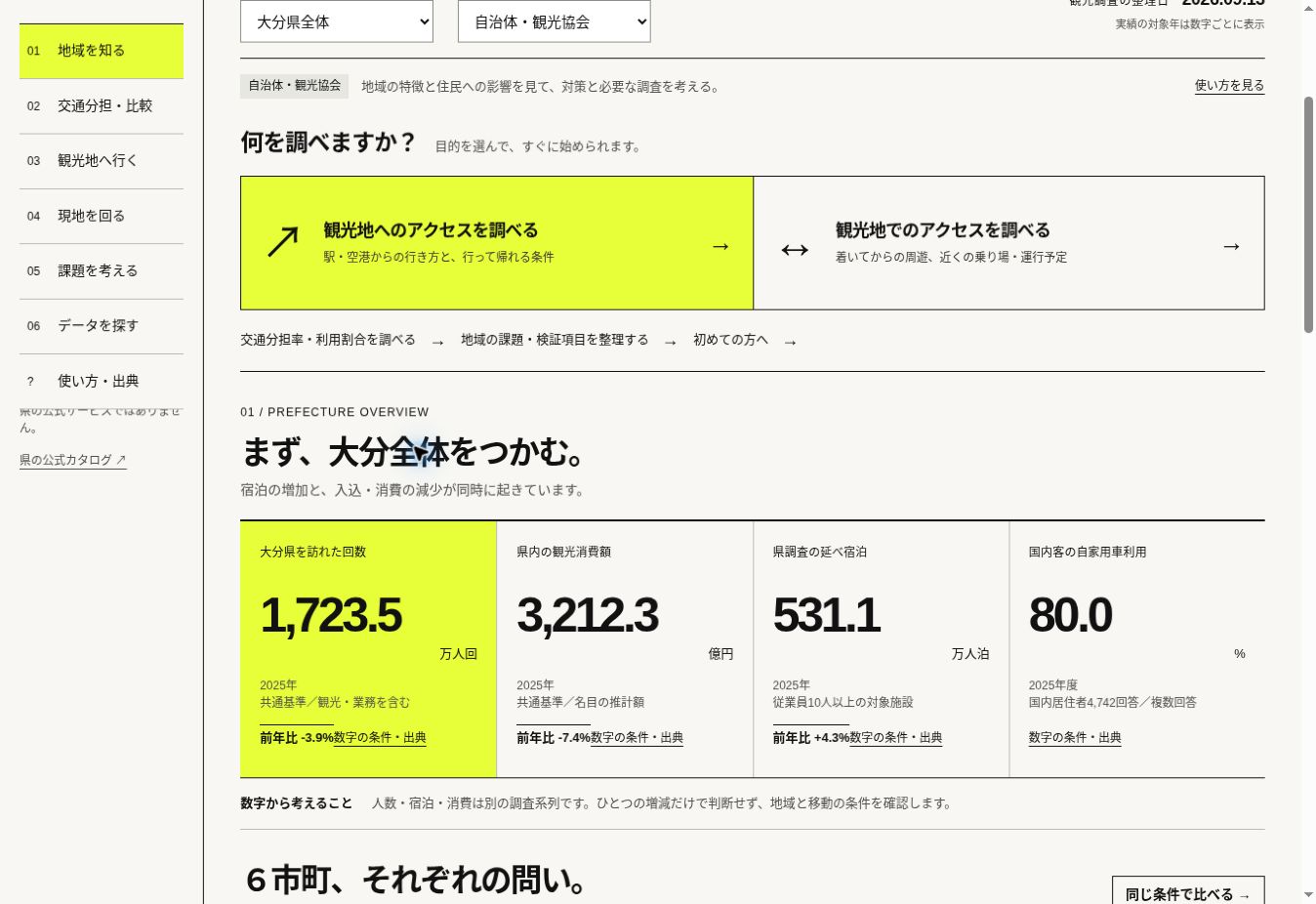Image resolution: width=1316 pixels, height=904 pixels.
Task: Click the value 1,723.5
Action: [331, 616]
